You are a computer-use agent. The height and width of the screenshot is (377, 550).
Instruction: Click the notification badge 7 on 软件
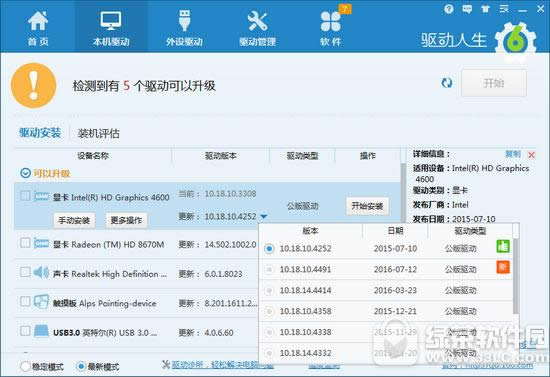coord(345,9)
